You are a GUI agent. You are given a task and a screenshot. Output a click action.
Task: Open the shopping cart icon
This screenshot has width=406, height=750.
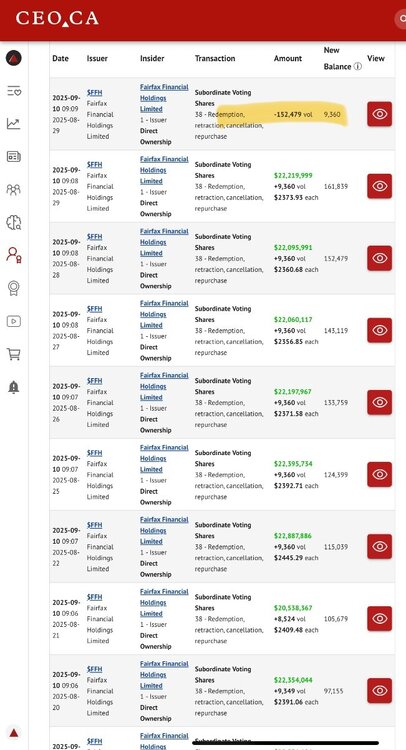click(13, 354)
